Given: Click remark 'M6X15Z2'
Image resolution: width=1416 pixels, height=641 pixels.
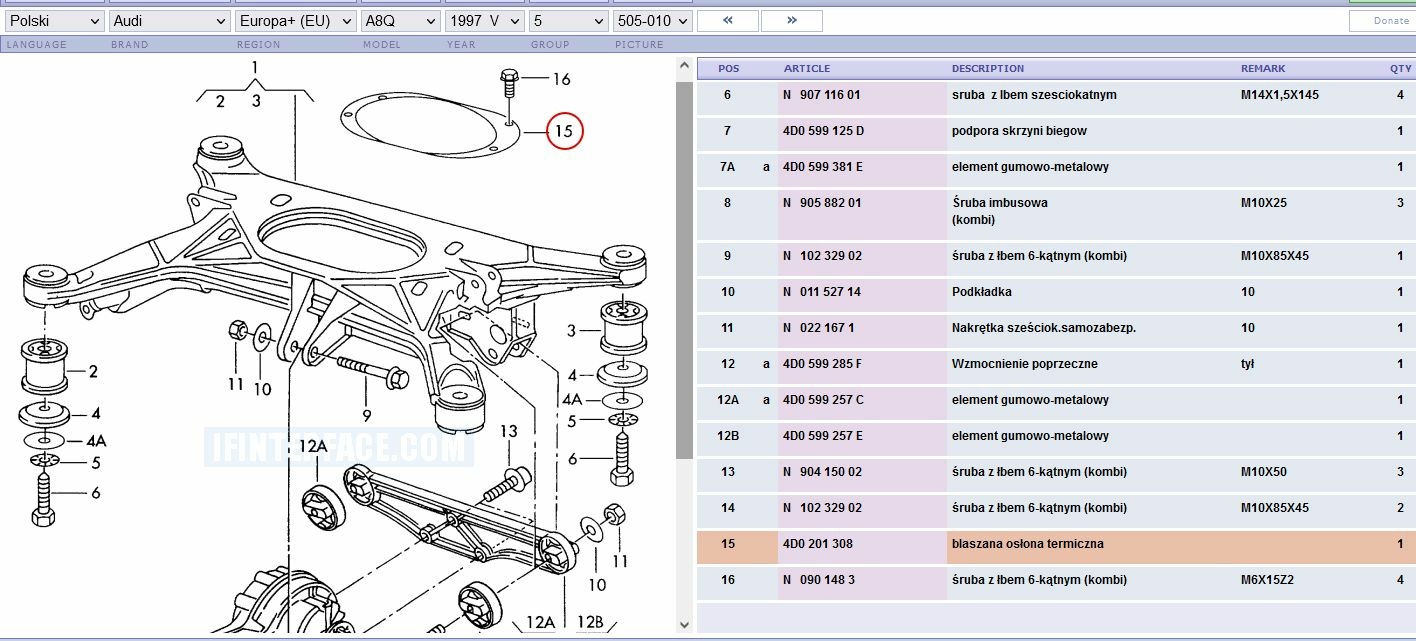Looking at the screenshot, I should (1267, 580).
